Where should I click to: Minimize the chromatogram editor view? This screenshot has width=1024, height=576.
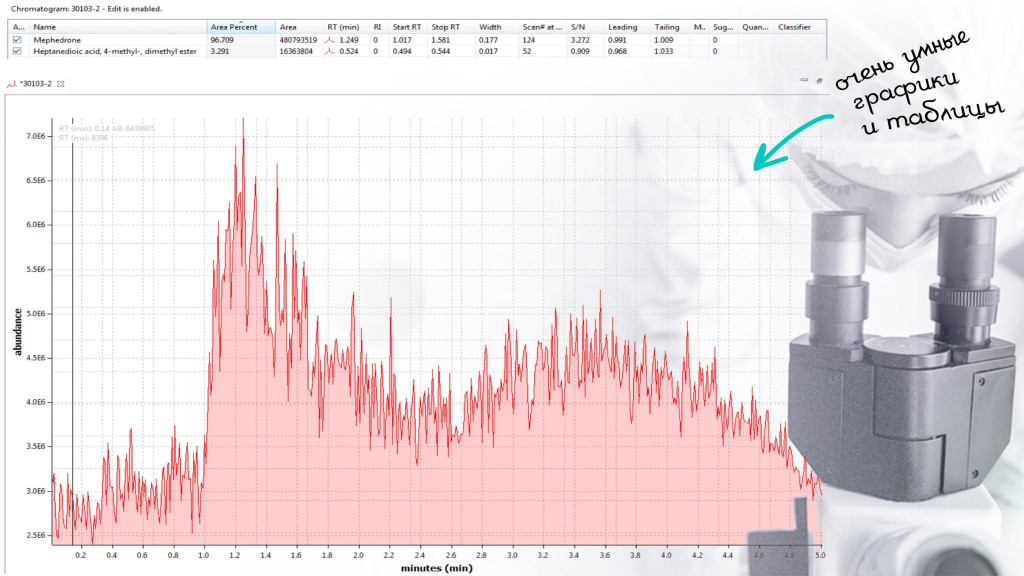coord(805,80)
